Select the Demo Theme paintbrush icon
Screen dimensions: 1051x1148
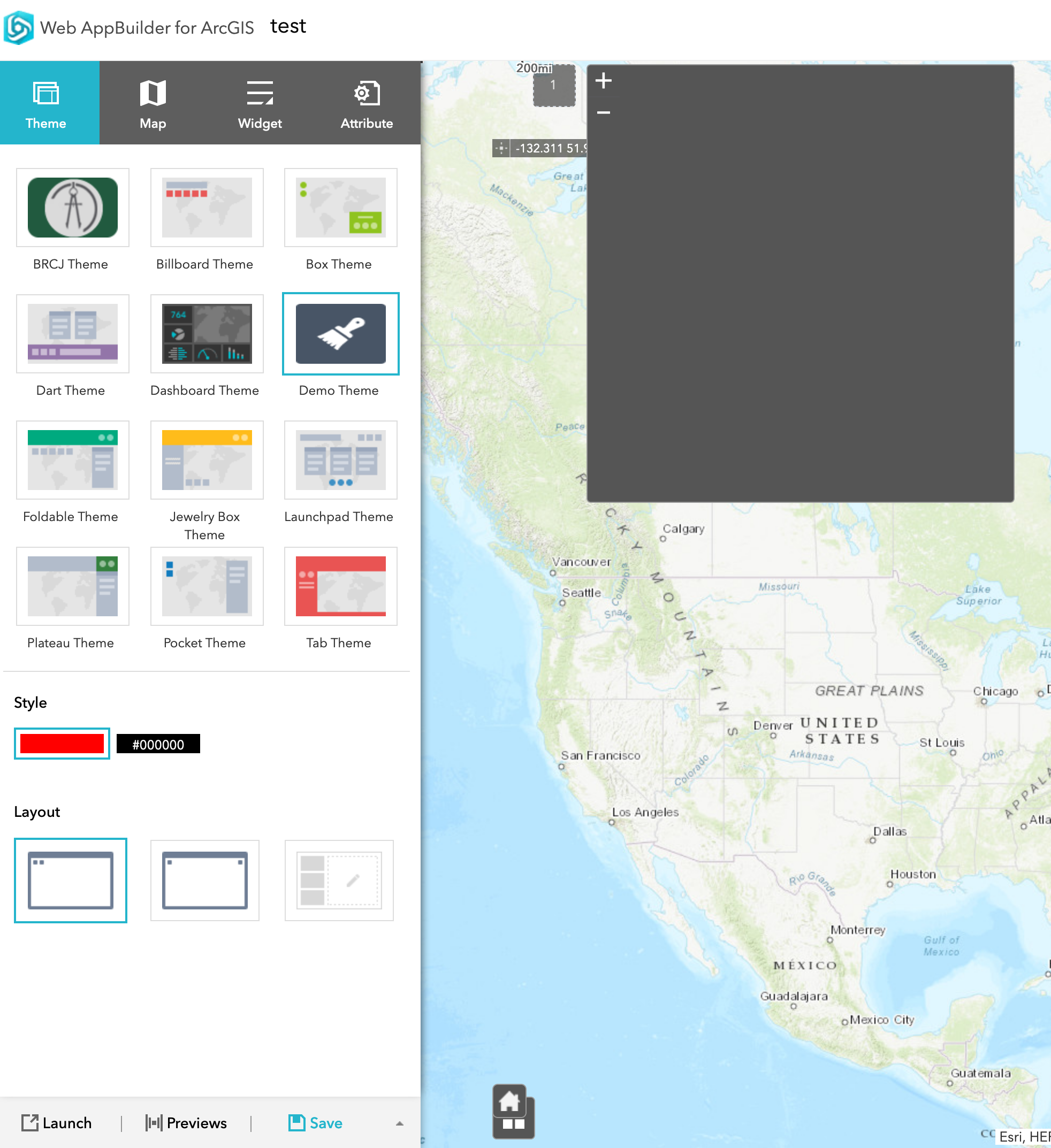pyautogui.click(x=340, y=334)
